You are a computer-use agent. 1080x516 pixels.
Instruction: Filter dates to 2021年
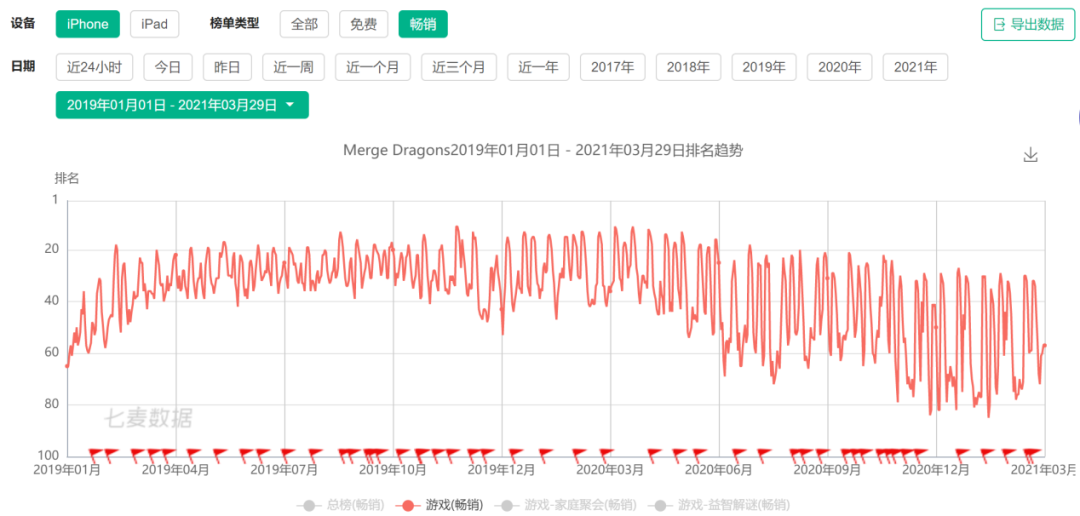[915, 67]
